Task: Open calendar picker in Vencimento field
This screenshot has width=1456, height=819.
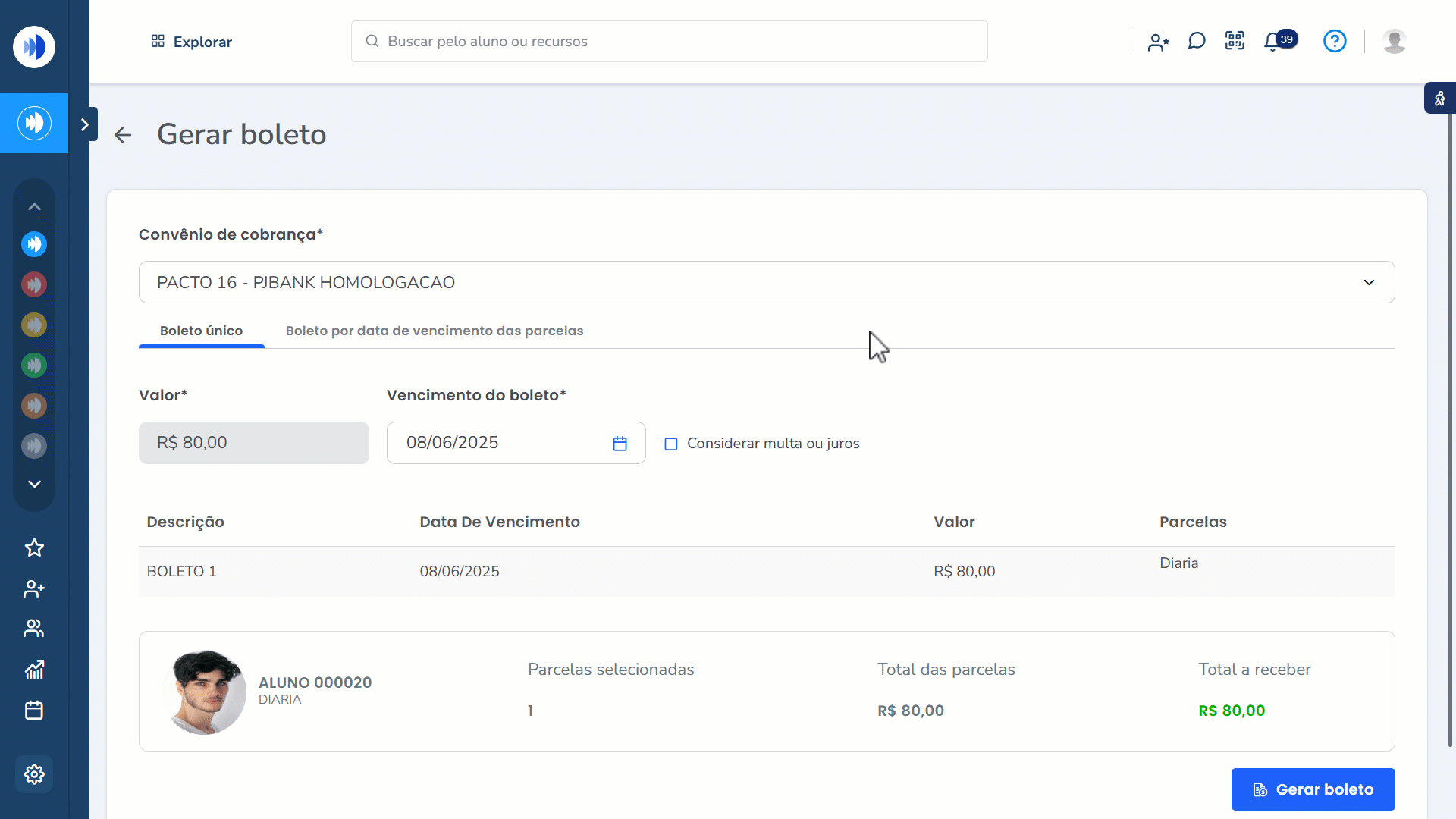Action: [x=620, y=444]
